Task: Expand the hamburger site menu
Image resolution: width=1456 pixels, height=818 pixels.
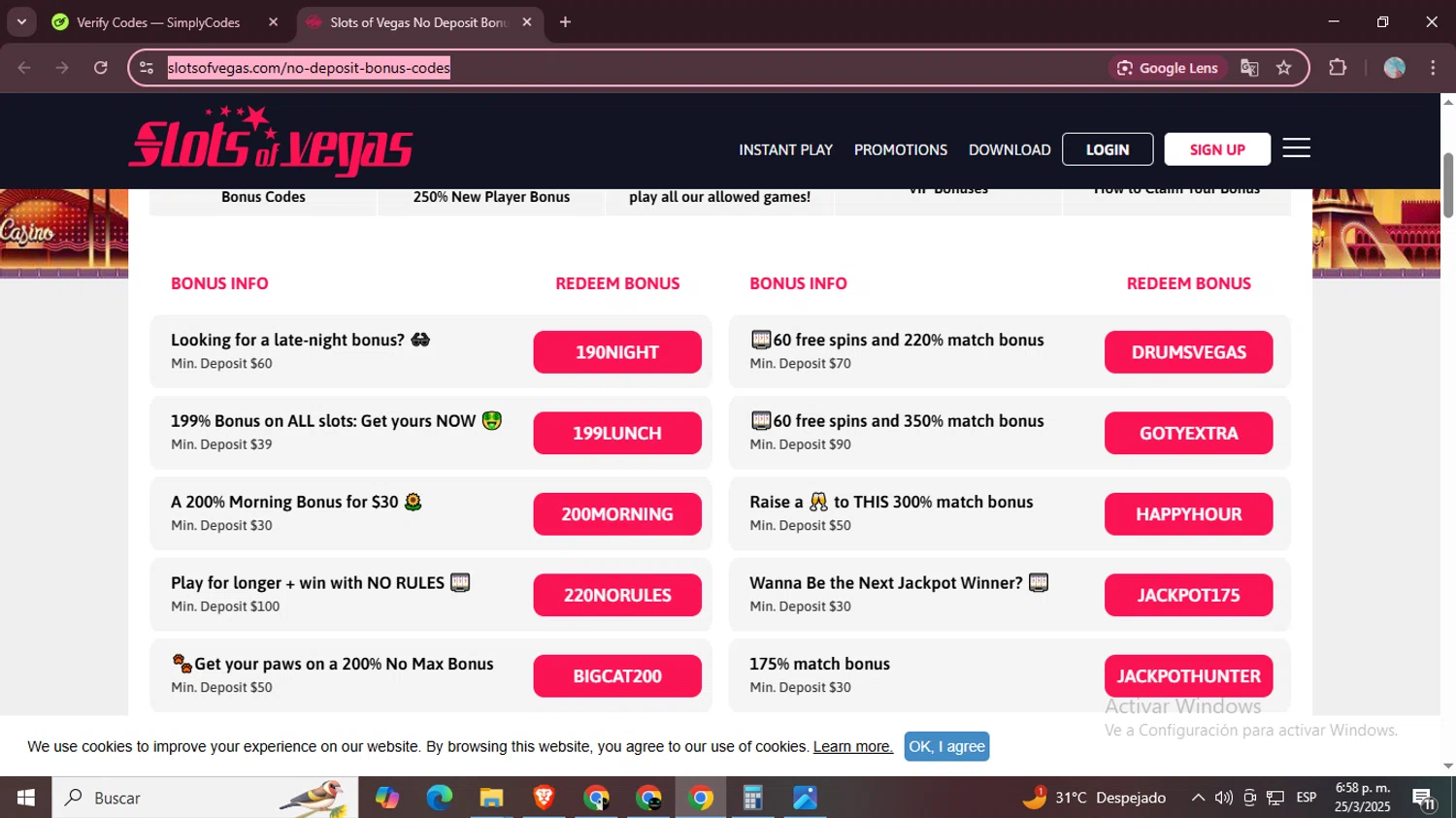Action: [1297, 147]
